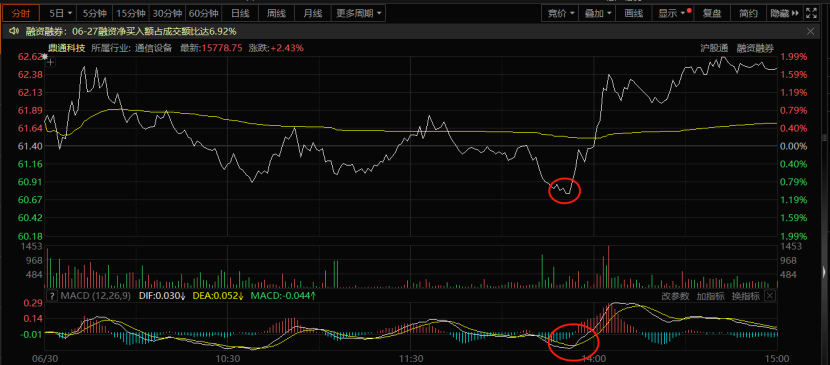Image resolution: width=830 pixels, height=365 pixels.
Task: Close the 融资融券 news banner
Action: pyautogui.click(x=810, y=32)
